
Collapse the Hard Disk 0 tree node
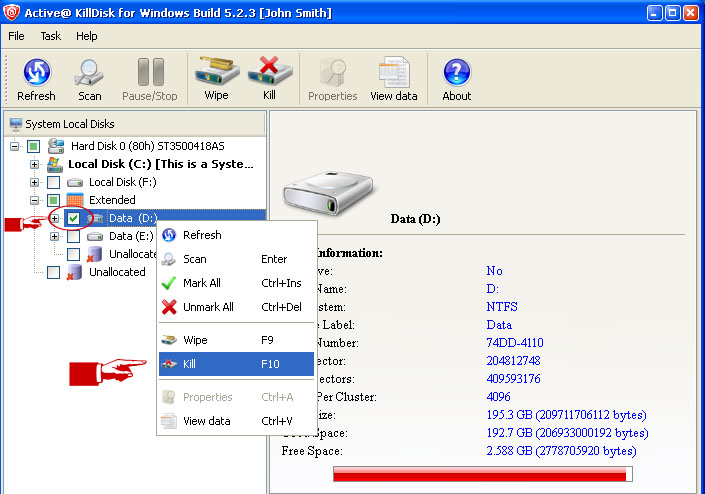tap(14, 146)
